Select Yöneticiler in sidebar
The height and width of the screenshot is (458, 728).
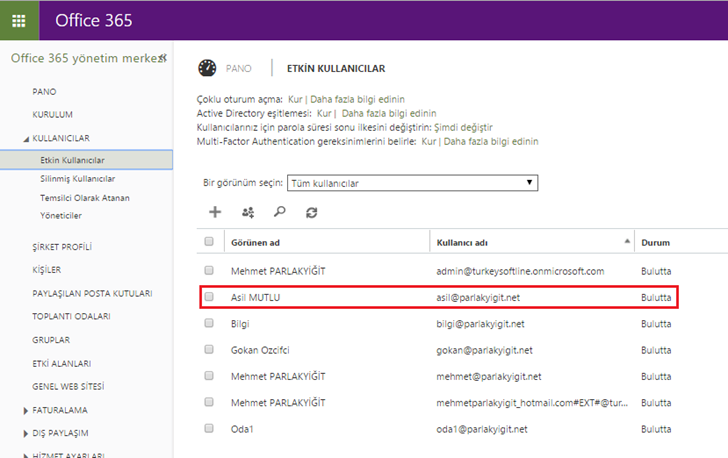[61, 216]
